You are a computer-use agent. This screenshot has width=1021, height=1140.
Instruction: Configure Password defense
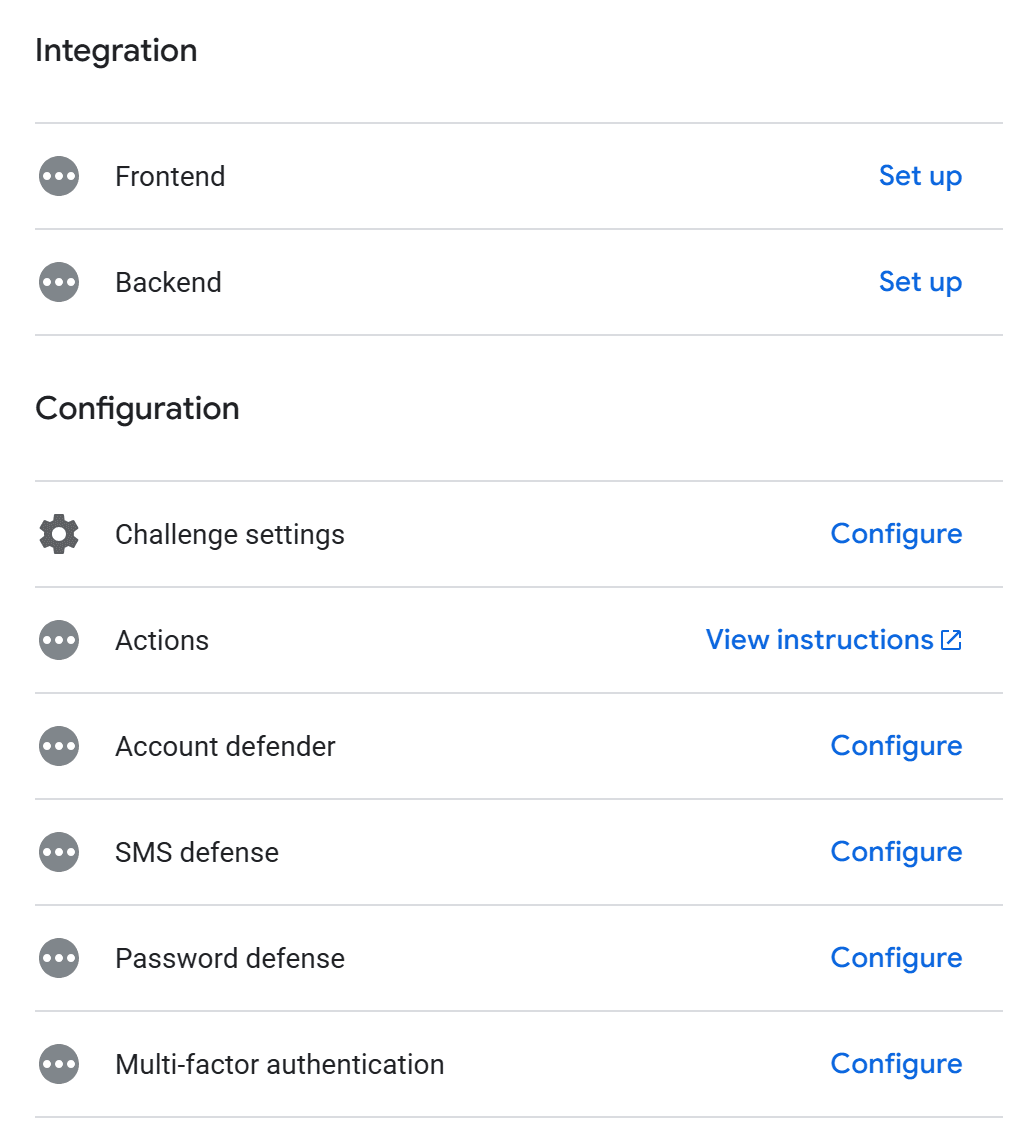pyautogui.click(x=896, y=959)
